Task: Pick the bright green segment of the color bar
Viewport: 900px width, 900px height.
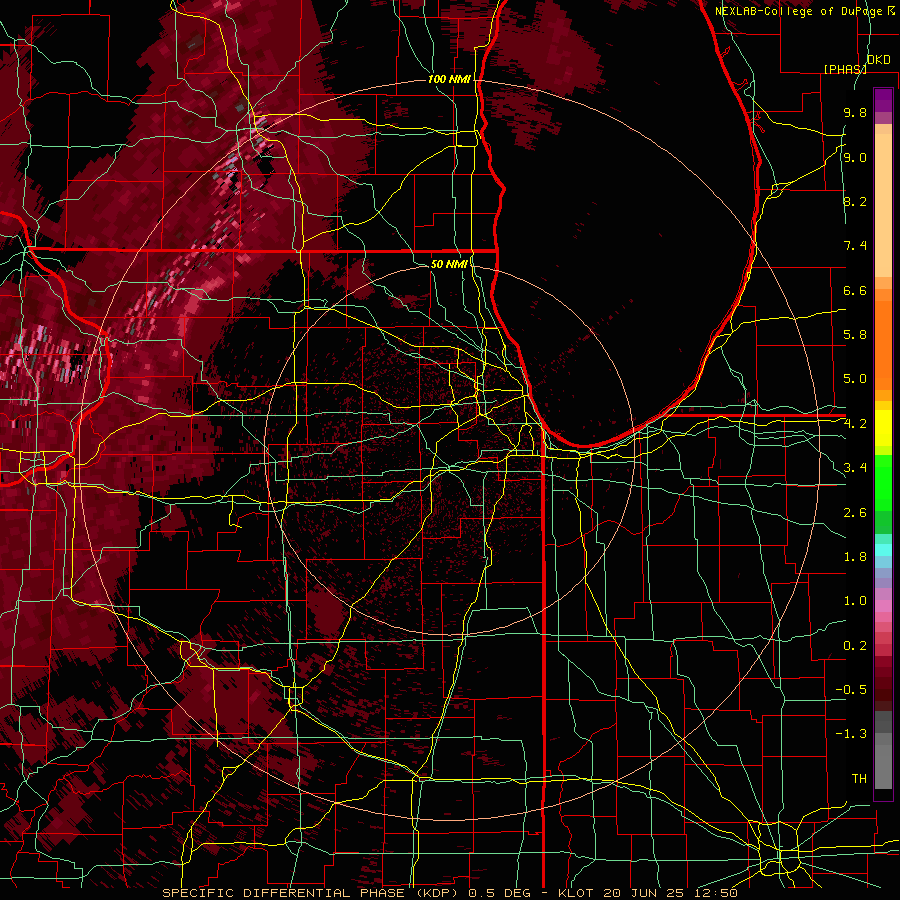Action: 883,482
